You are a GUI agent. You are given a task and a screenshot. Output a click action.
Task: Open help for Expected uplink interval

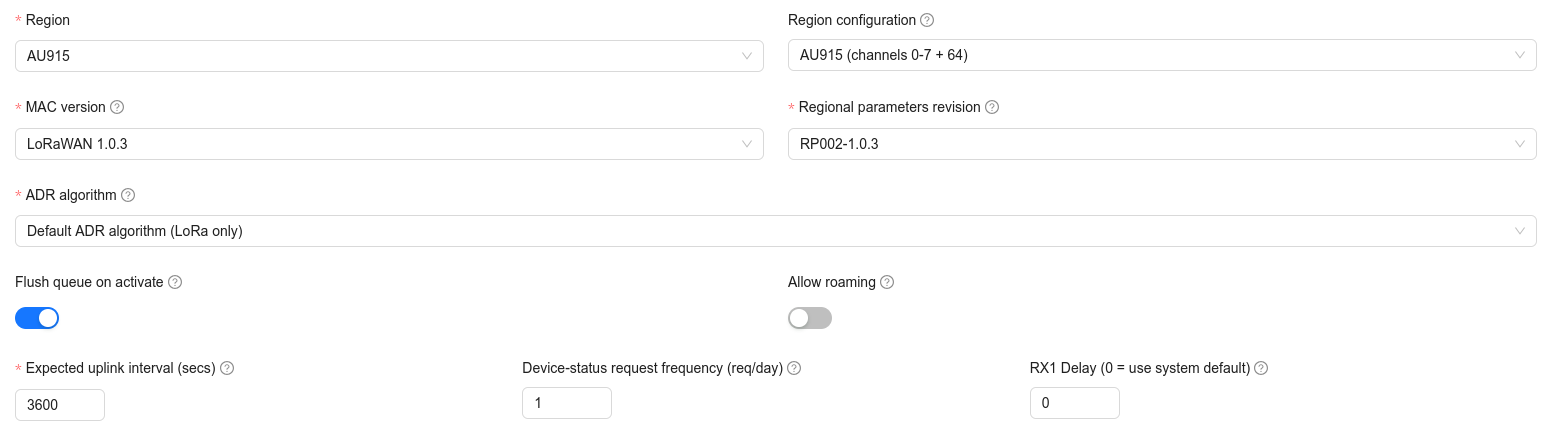pos(227,368)
